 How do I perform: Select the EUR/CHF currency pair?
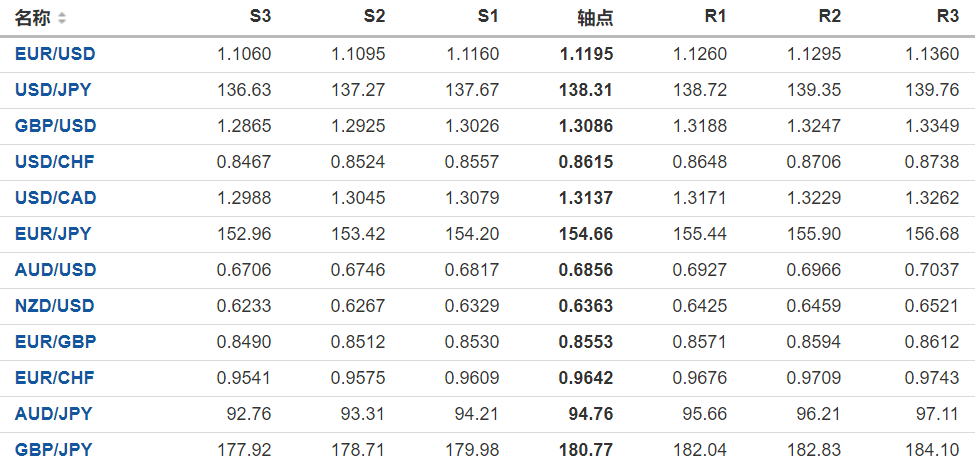point(54,378)
